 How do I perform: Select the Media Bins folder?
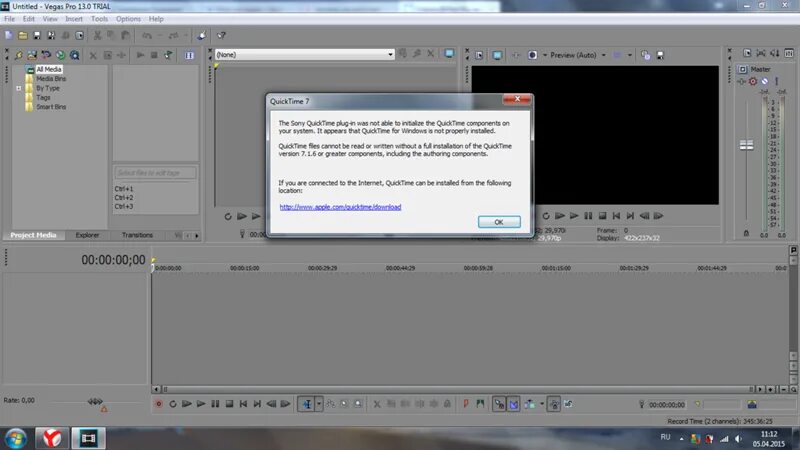click(x=51, y=79)
